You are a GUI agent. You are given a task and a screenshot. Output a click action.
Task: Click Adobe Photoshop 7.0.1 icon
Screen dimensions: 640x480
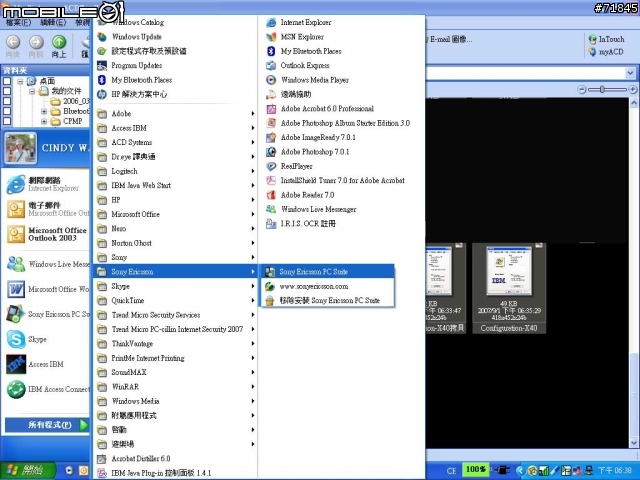click(x=271, y=152)
